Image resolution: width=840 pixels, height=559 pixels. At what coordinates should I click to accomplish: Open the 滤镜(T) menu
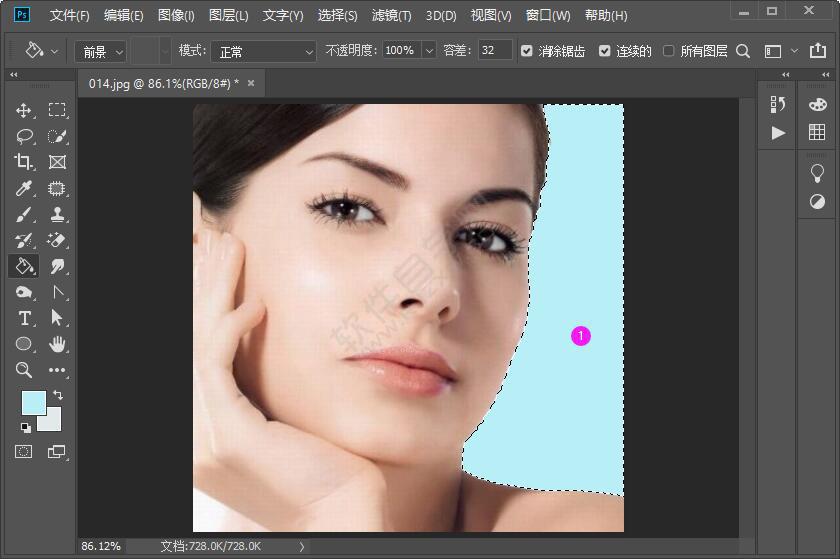click(x=391, y=16)
